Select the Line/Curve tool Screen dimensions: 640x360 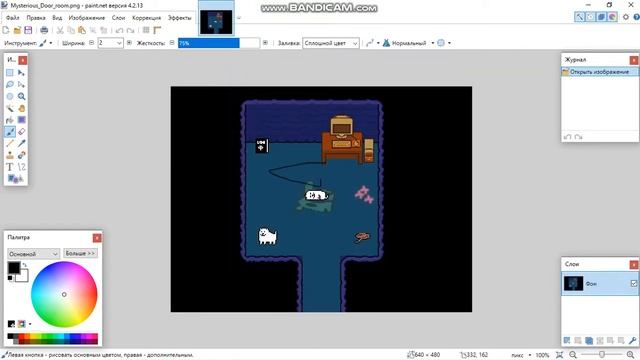pyautogui.click(x=22, y=167)
